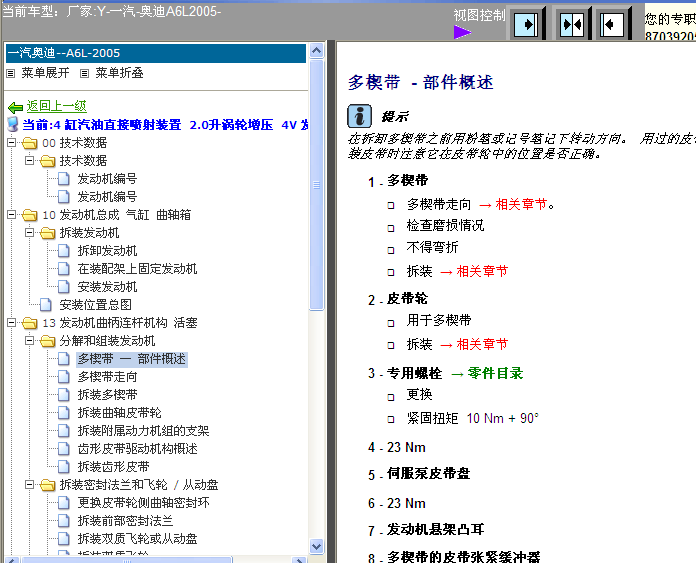Collapse the 10 发动机总成 气缸 曲轴箱 node
This screenshot has height=563, width=696.
(12, 214)
